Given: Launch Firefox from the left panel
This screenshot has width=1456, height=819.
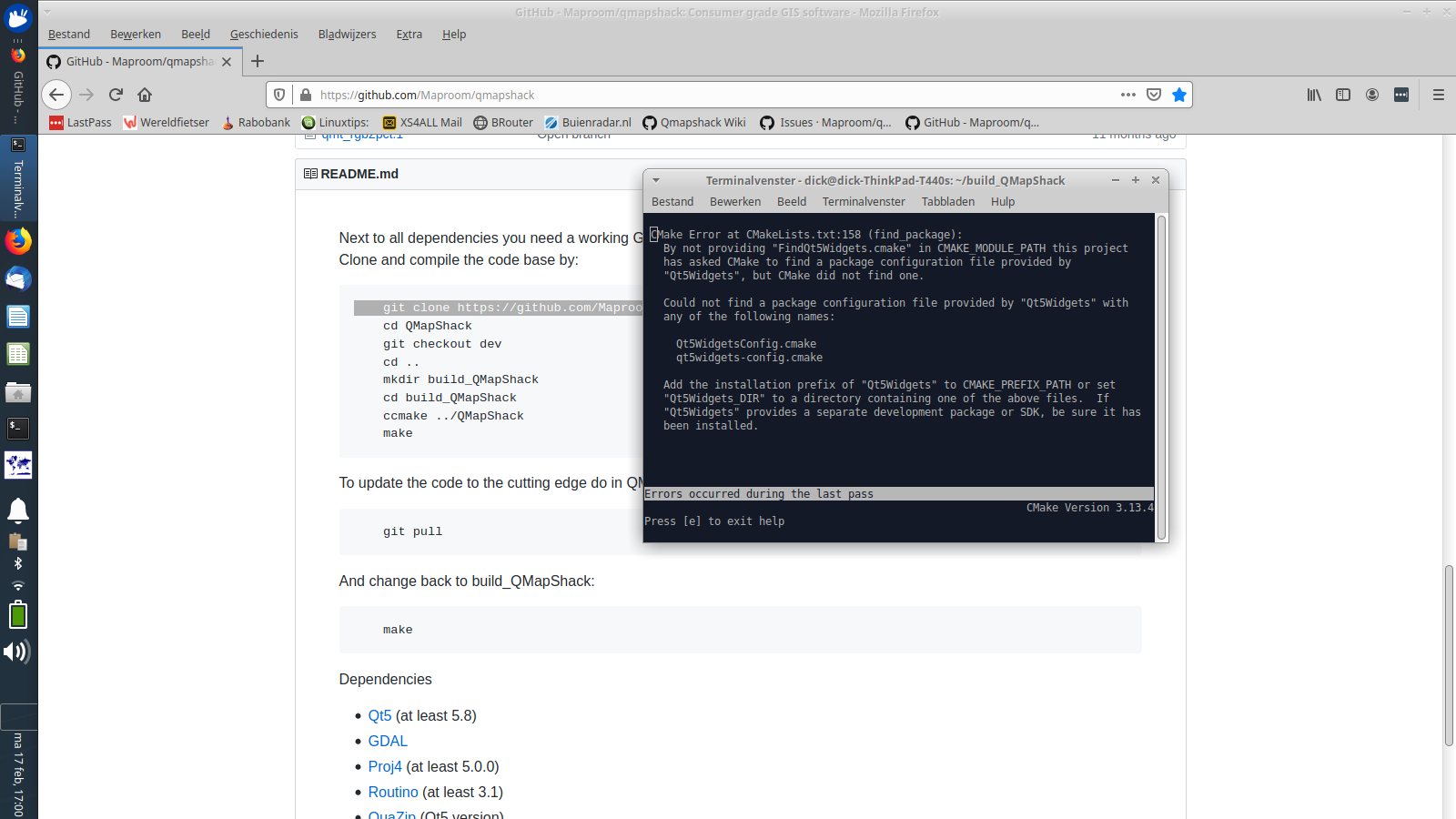Looking at the screenshot, I should [18, 241].
